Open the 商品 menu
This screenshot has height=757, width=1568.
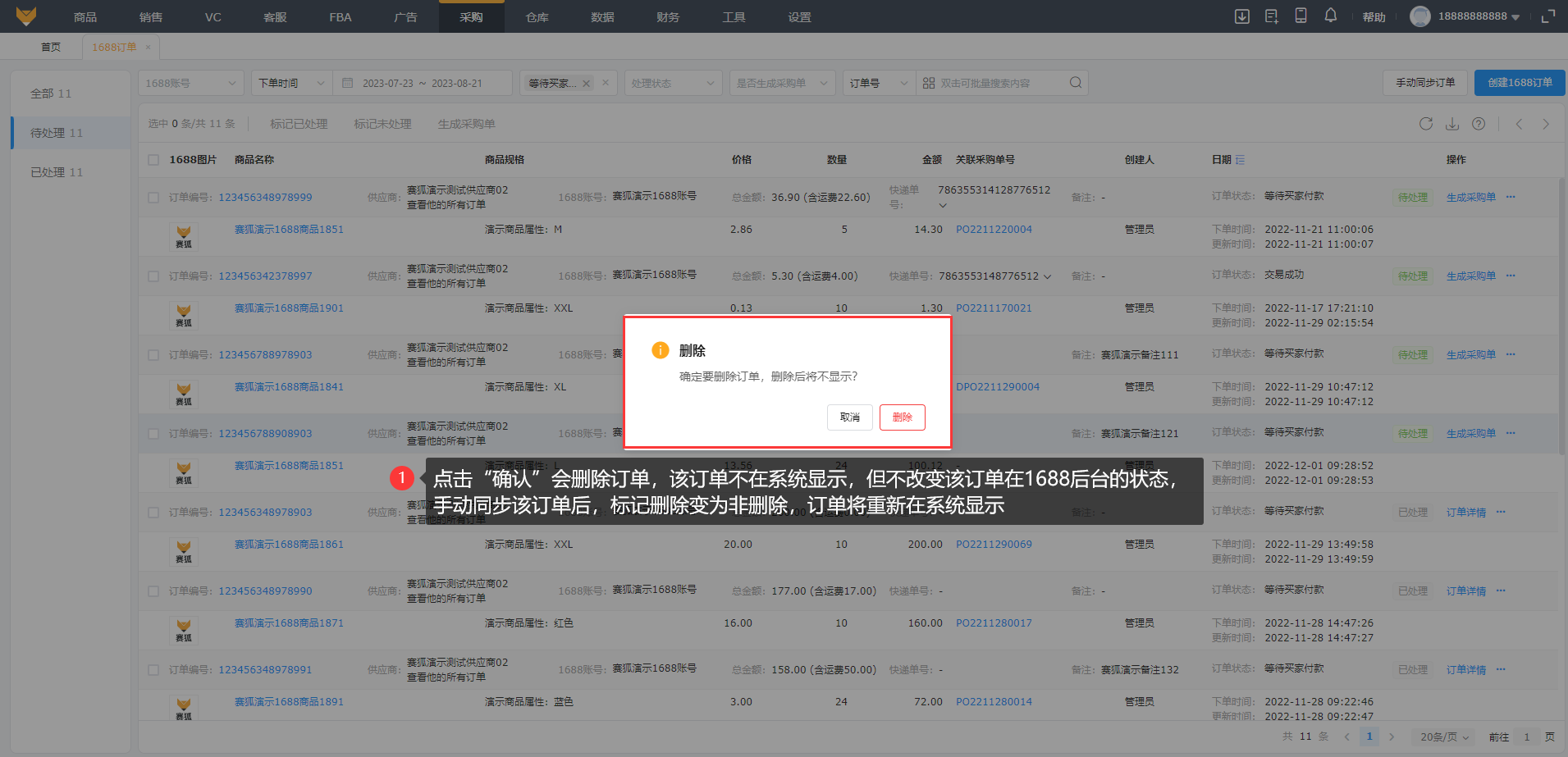click(85, 16)
